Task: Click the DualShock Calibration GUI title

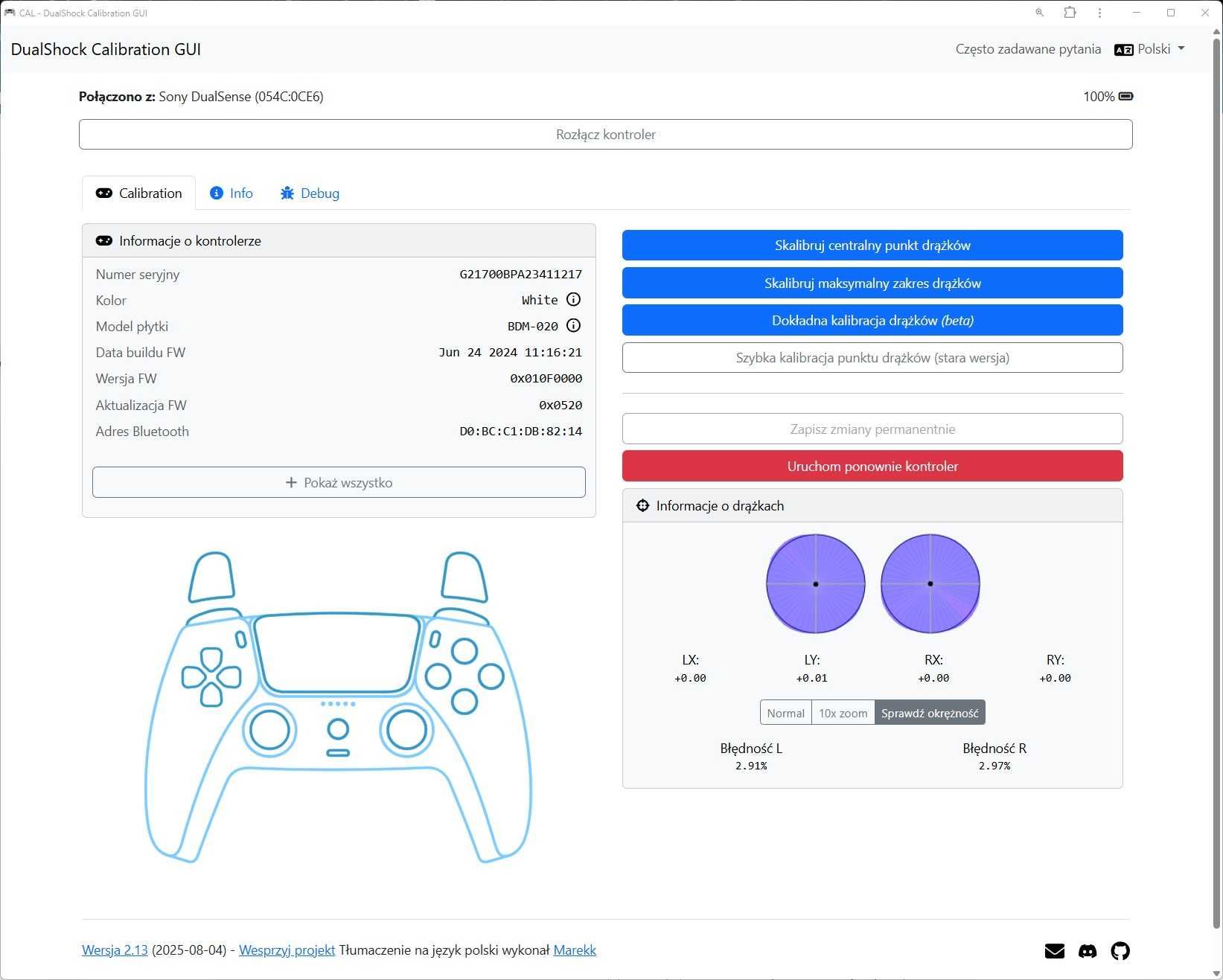Action: point(106,49)
